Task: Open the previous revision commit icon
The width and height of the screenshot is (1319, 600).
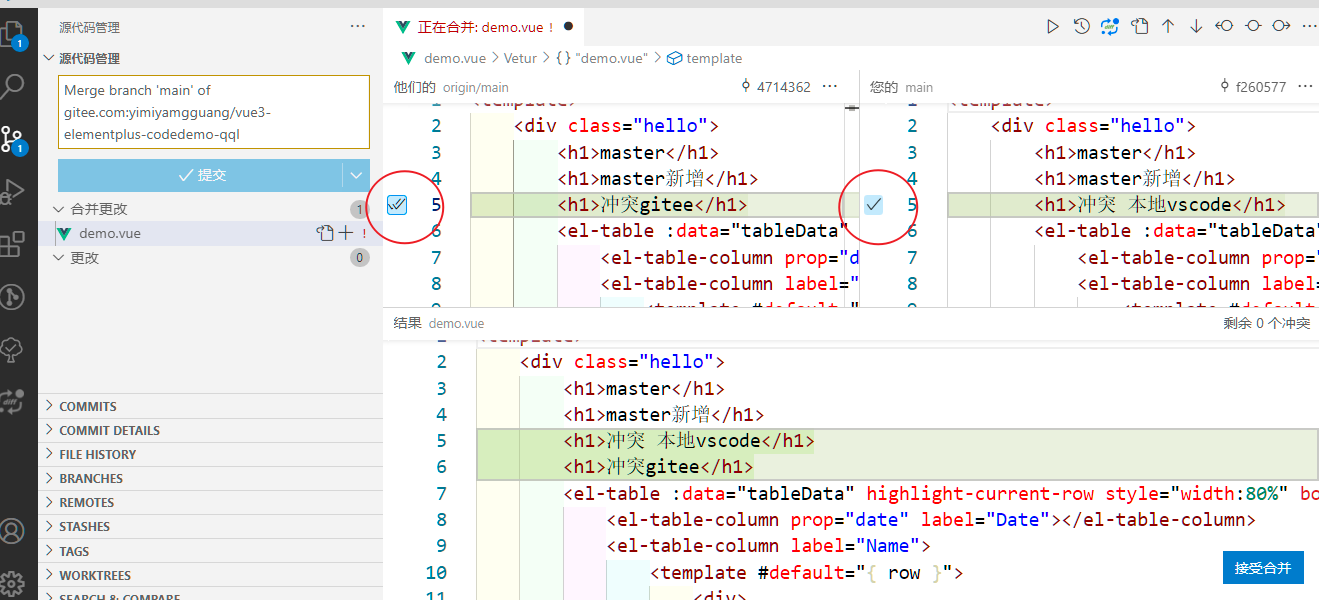Action: tap(1224, 27)
